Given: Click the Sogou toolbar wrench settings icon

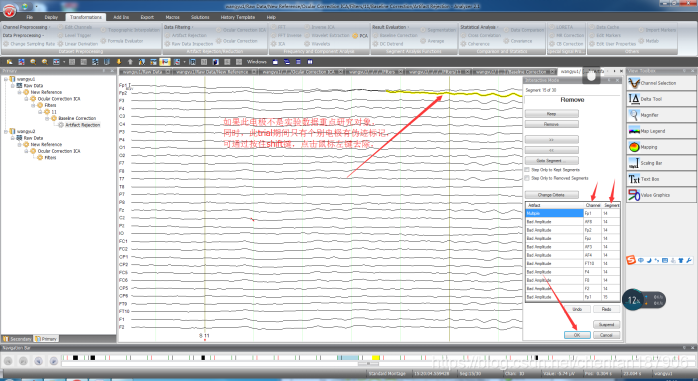Looking at the screenshot, I should 689,260.
